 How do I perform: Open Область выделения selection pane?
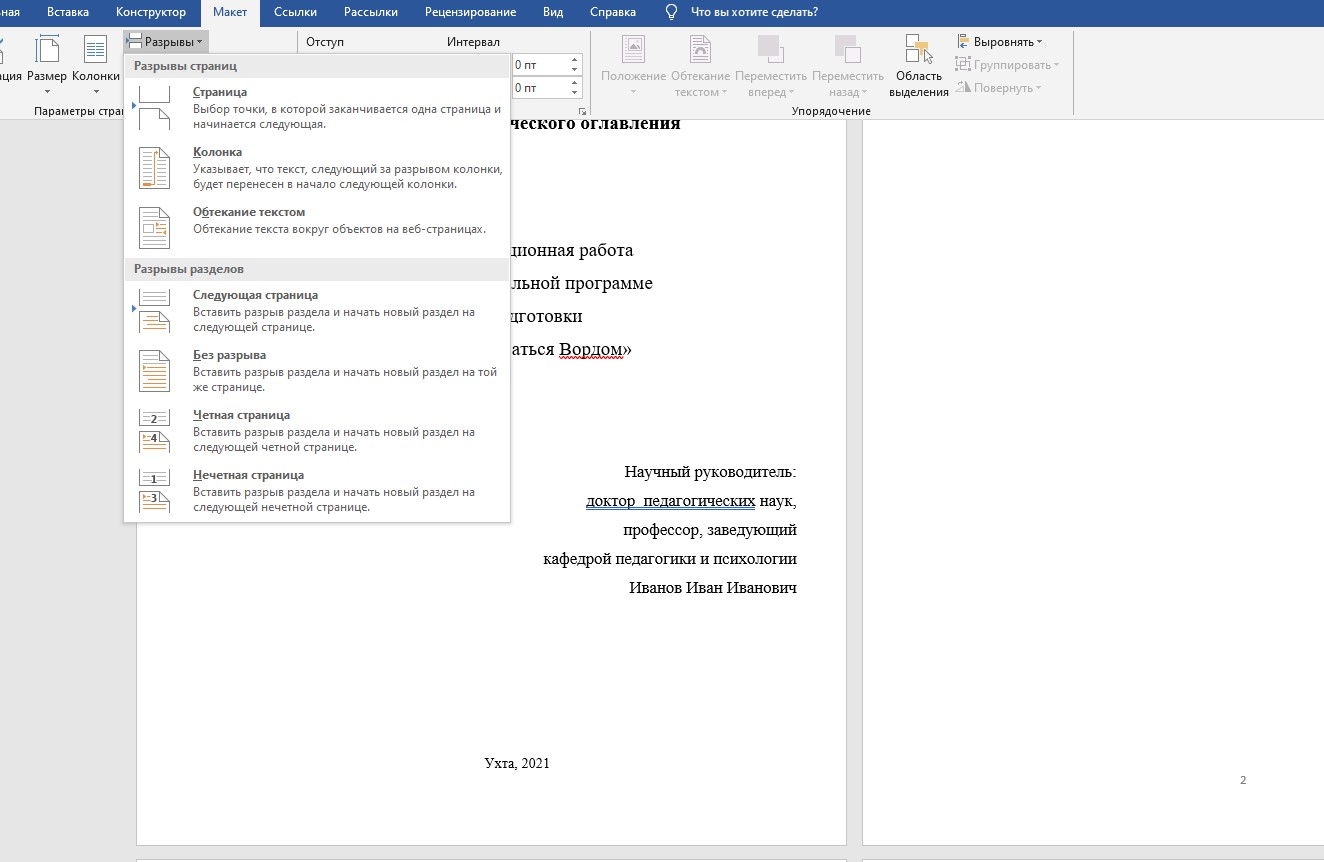pyautogui.click(x=918, y=66)
